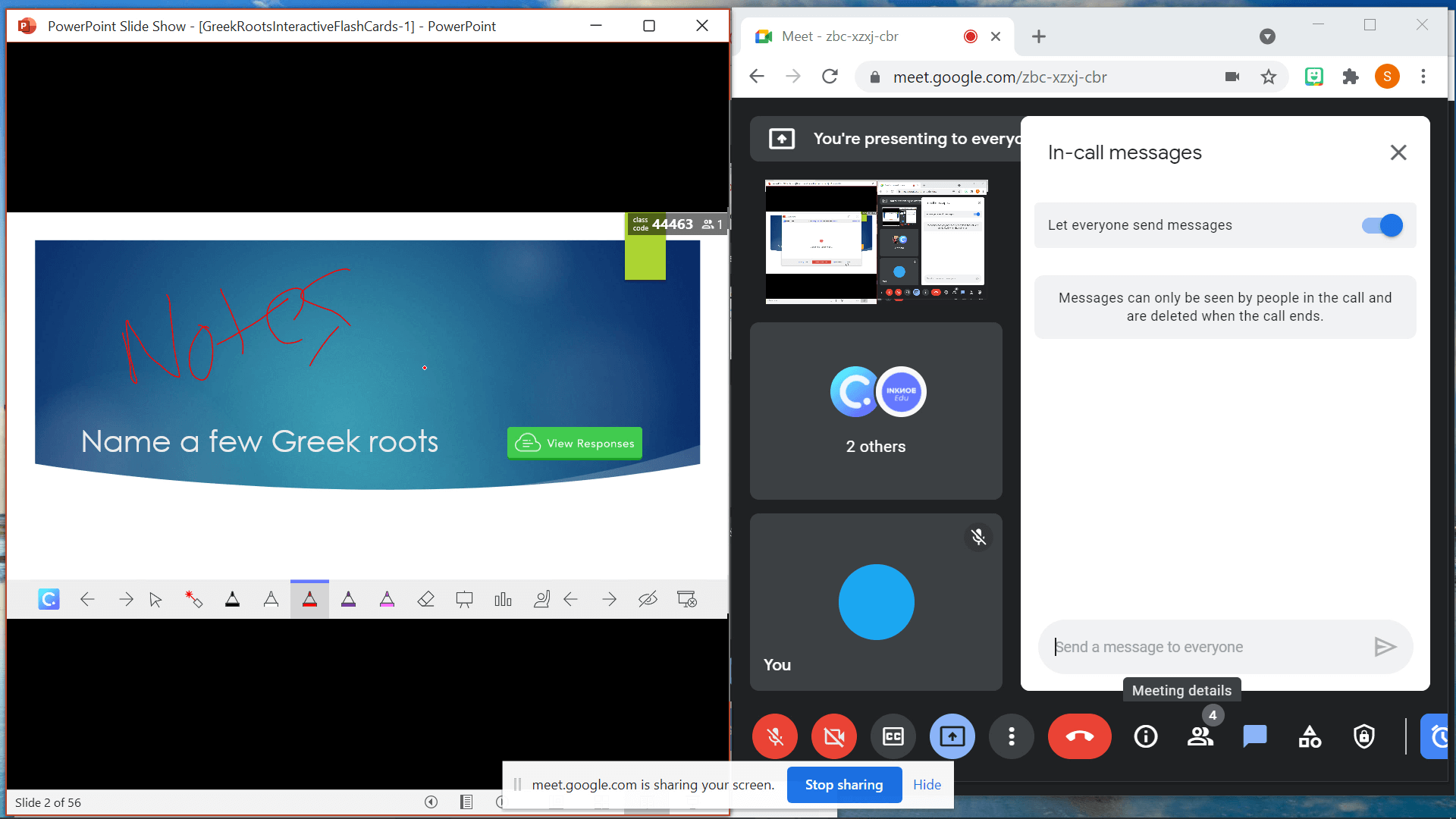Image resolution: width=1456 pixels, height=819 pixels.
Task: Select the arrow navigation forward button
Action: (125, 599)
